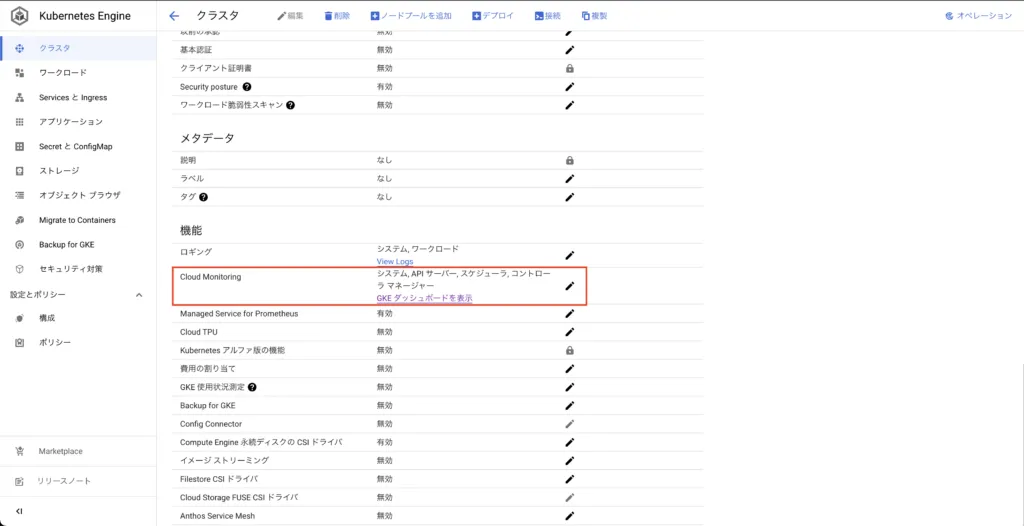The image size is (1024, 526).
Task: Click 接続 button in toolbar
Action: (547, 16)
